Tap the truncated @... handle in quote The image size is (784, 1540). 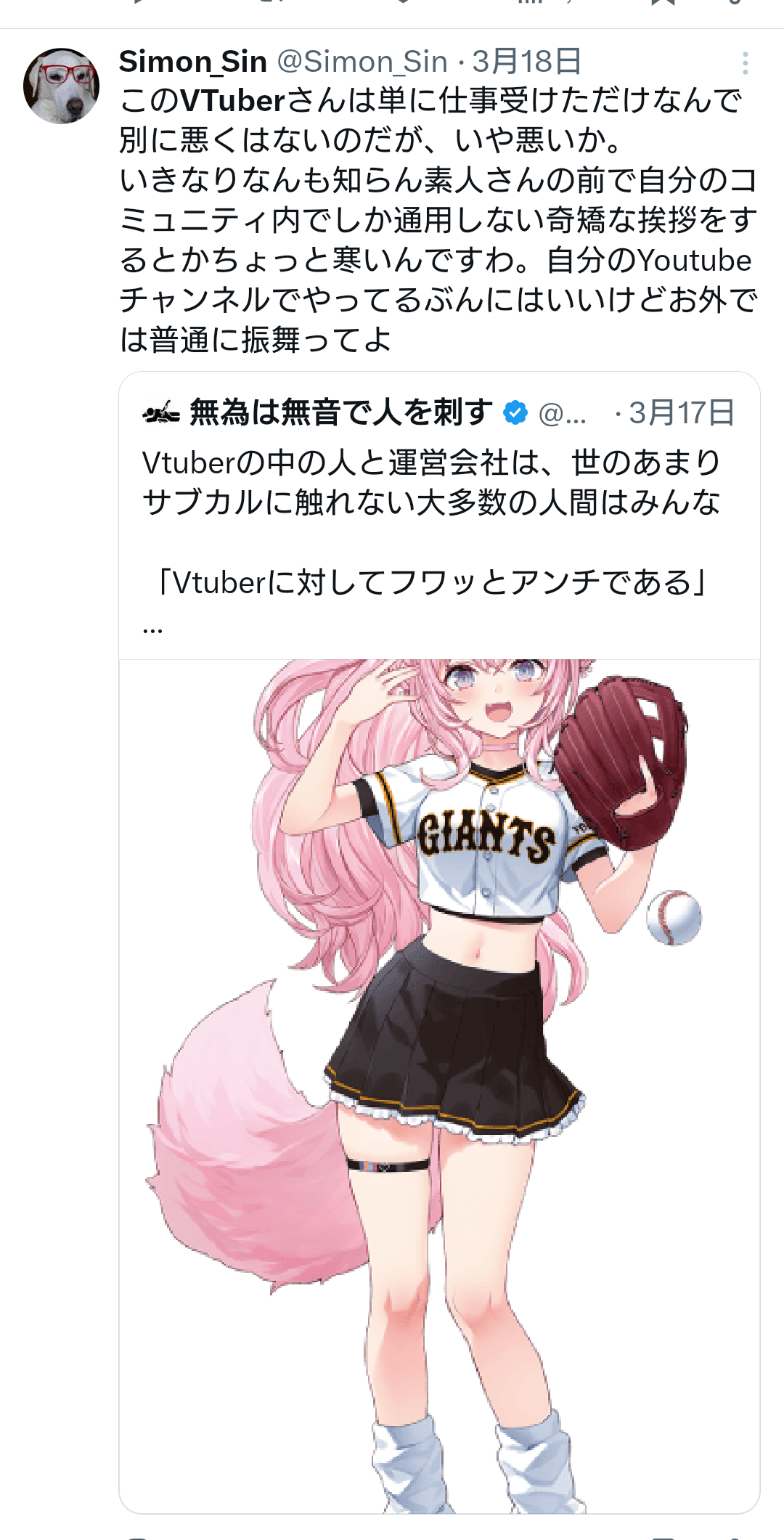563,413
